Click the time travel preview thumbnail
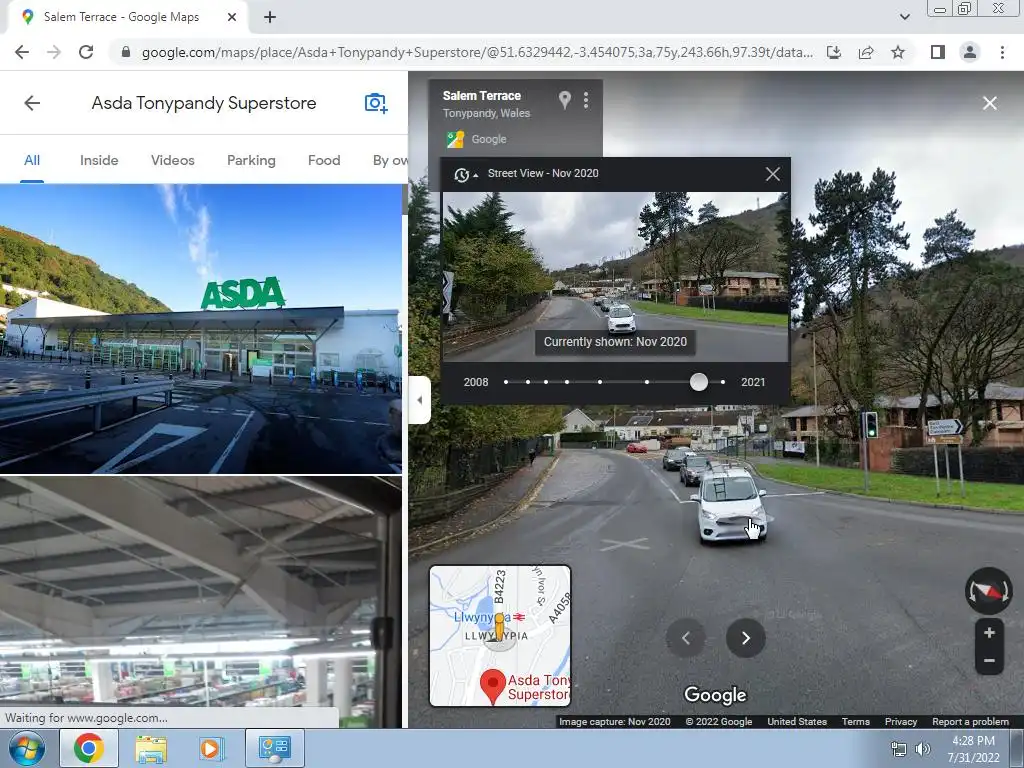 point(616,276)
